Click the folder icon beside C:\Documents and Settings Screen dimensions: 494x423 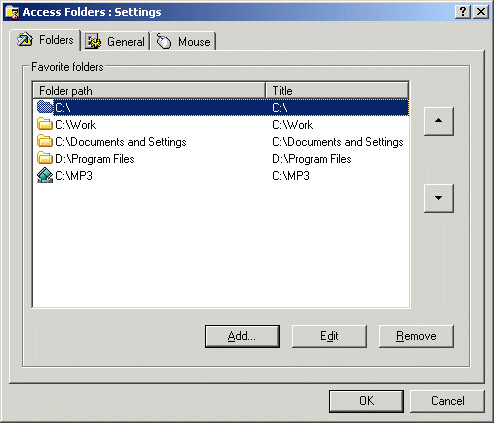click(45, 141)
